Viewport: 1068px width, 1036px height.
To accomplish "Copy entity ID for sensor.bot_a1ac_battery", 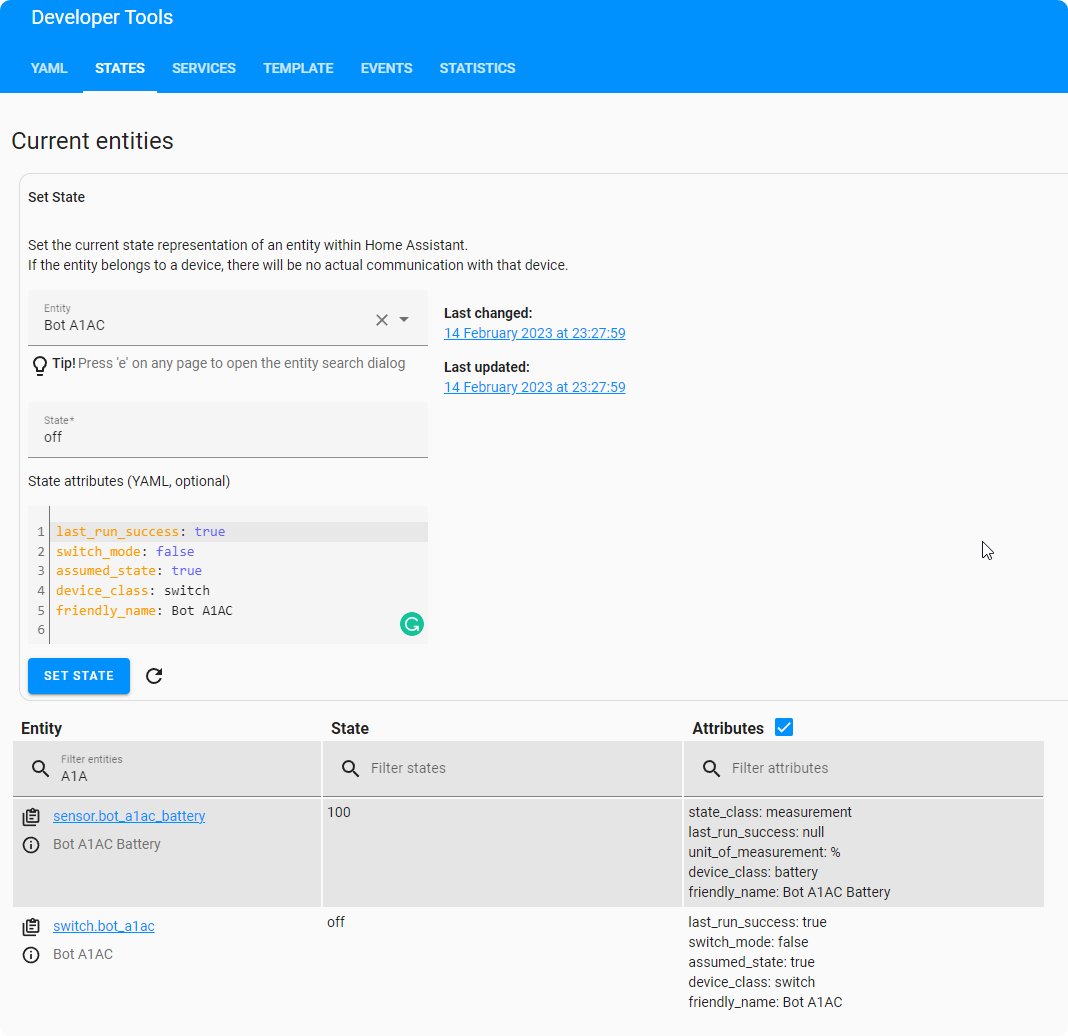I will pos(31,816).
